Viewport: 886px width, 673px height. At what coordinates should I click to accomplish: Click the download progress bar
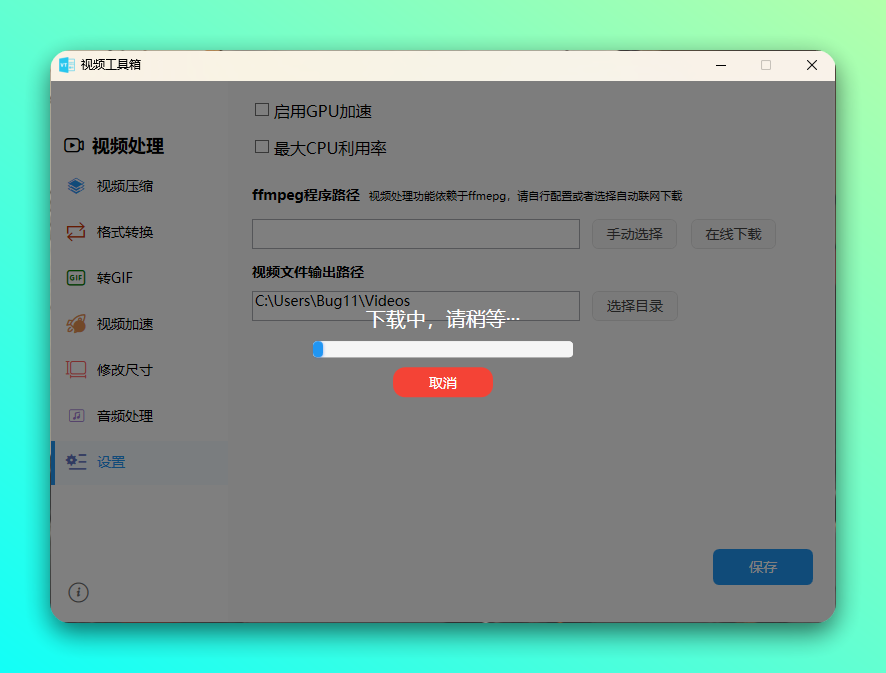point(443,349)
